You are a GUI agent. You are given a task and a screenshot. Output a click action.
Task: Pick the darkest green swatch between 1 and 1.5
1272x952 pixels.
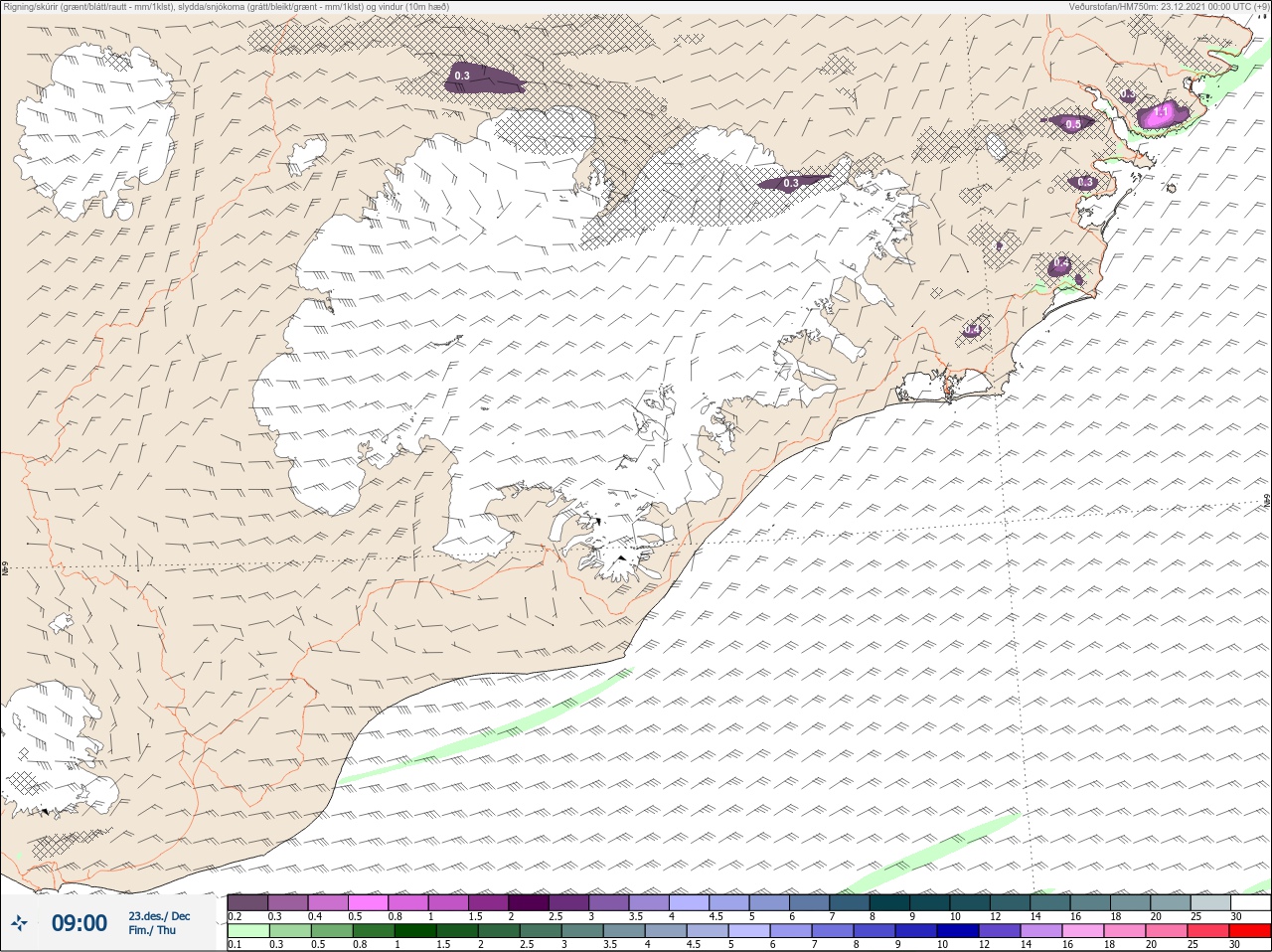413,931
